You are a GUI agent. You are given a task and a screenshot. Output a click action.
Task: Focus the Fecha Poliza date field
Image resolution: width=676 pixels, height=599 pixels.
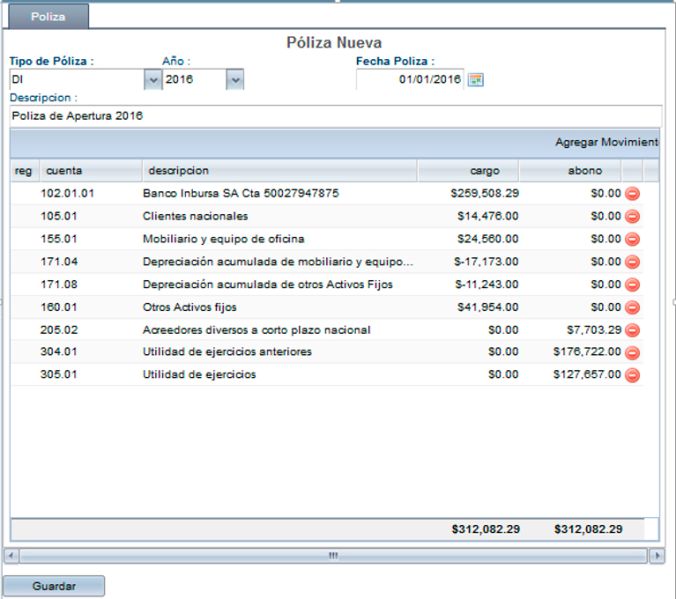tap(410, 80)
